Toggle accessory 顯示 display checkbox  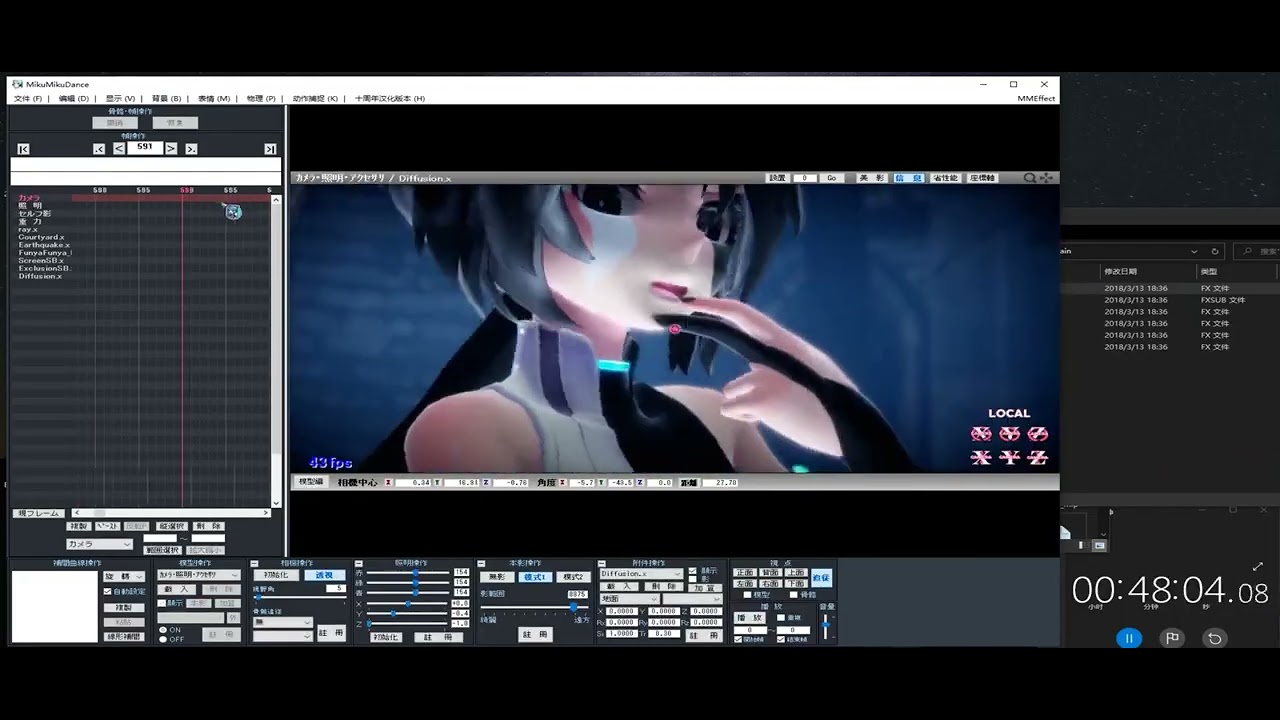pyautogui.click(x=692, y=571)
